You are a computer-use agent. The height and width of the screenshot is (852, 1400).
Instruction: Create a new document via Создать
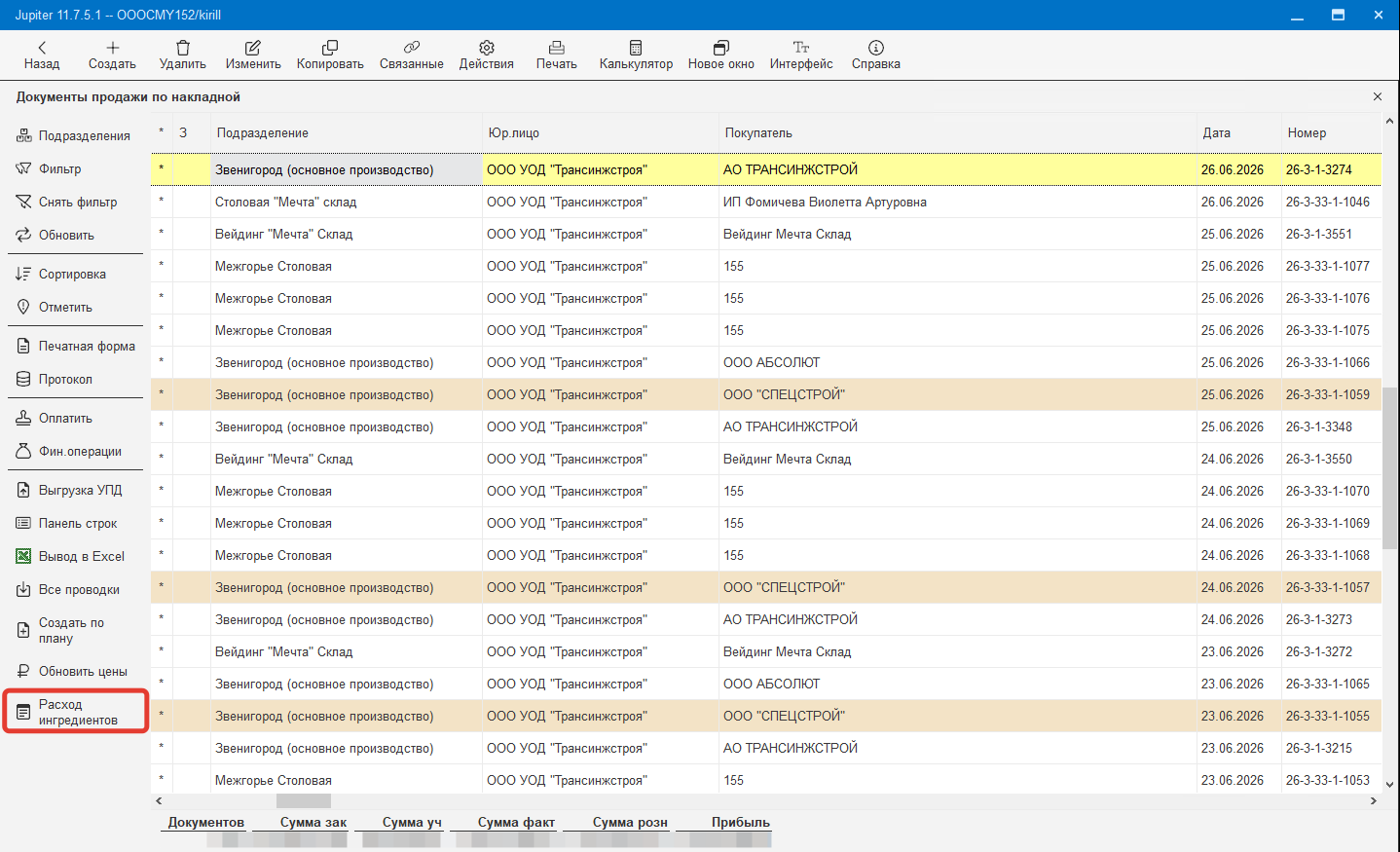[112, 56]
